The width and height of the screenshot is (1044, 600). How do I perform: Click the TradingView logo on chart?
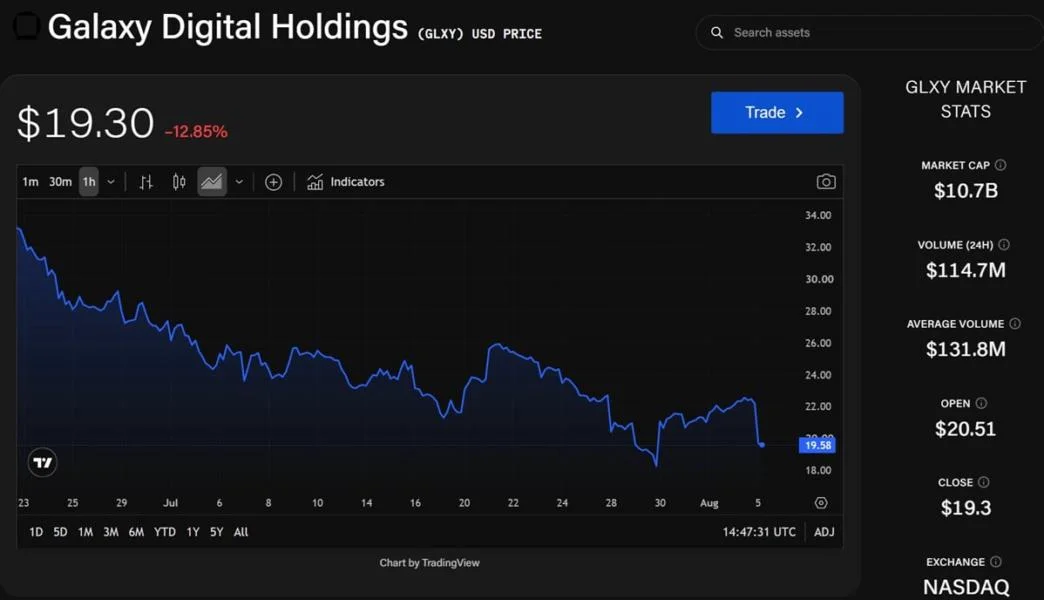click(43, 462)
